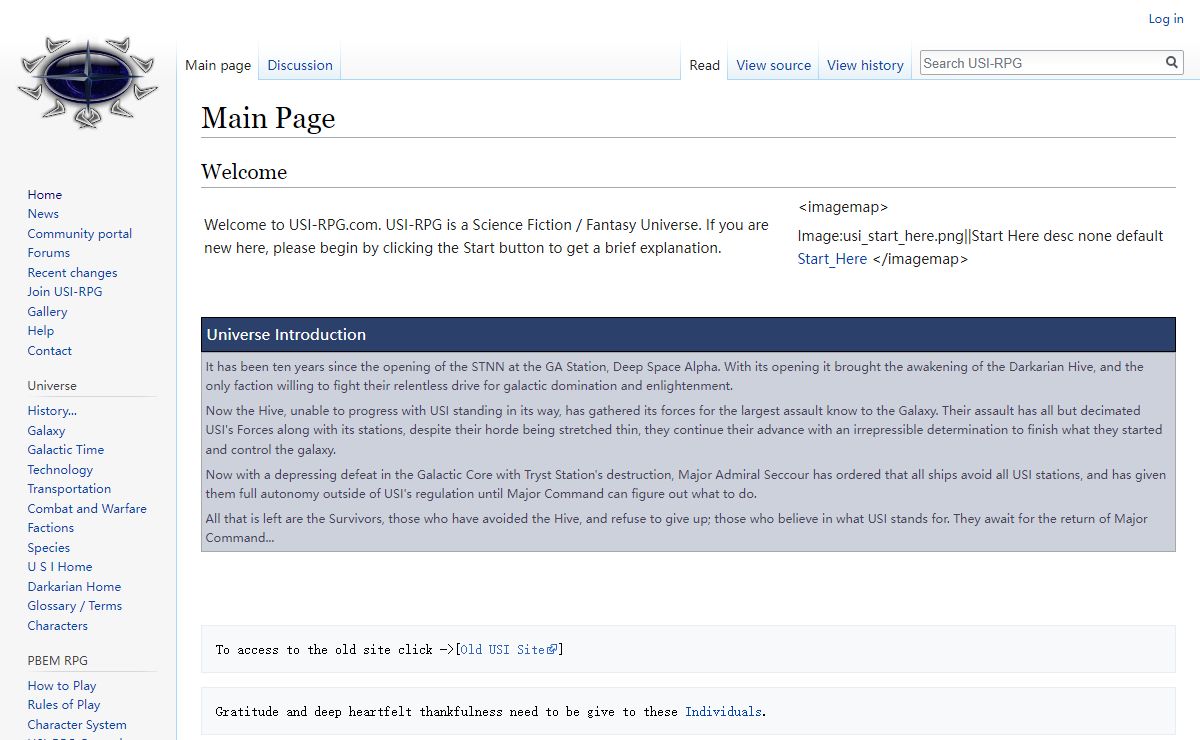The height and width of the screenshot is (740, 1200).
Task: Click the search magnifier icon
Action: coord(1172,62)
